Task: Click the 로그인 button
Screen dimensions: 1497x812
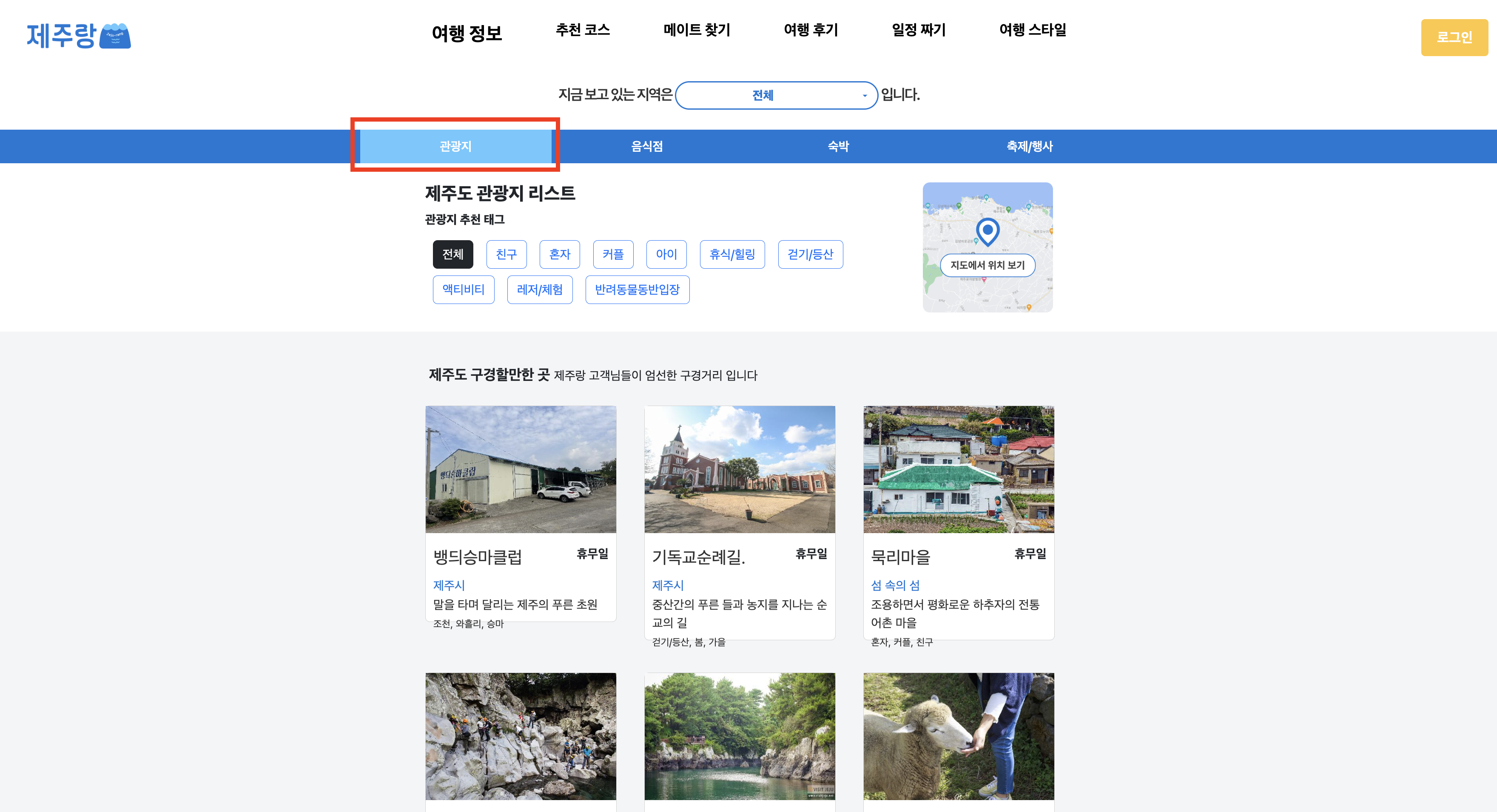Action: click(x=1454, y=38)
